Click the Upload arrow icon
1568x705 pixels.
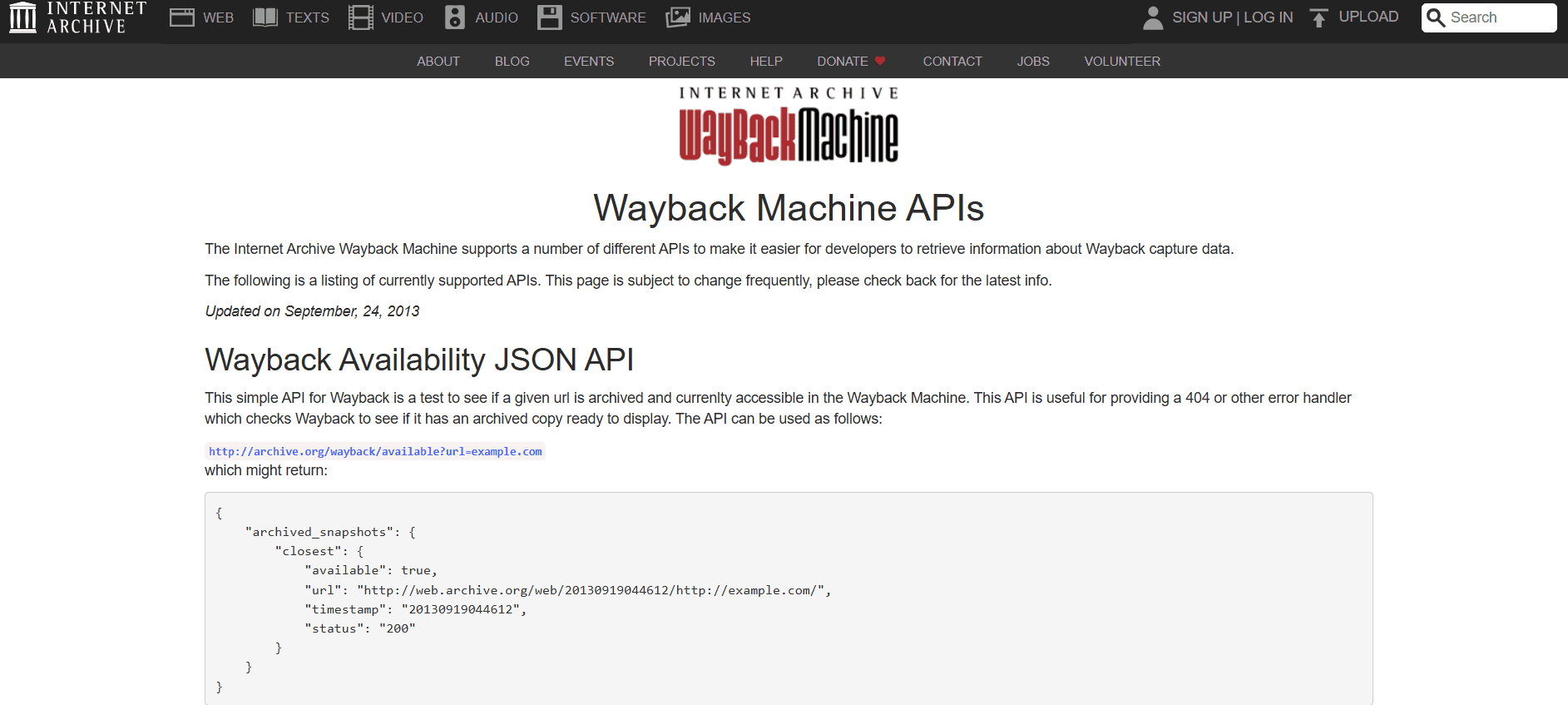[x=1318, y=17]
